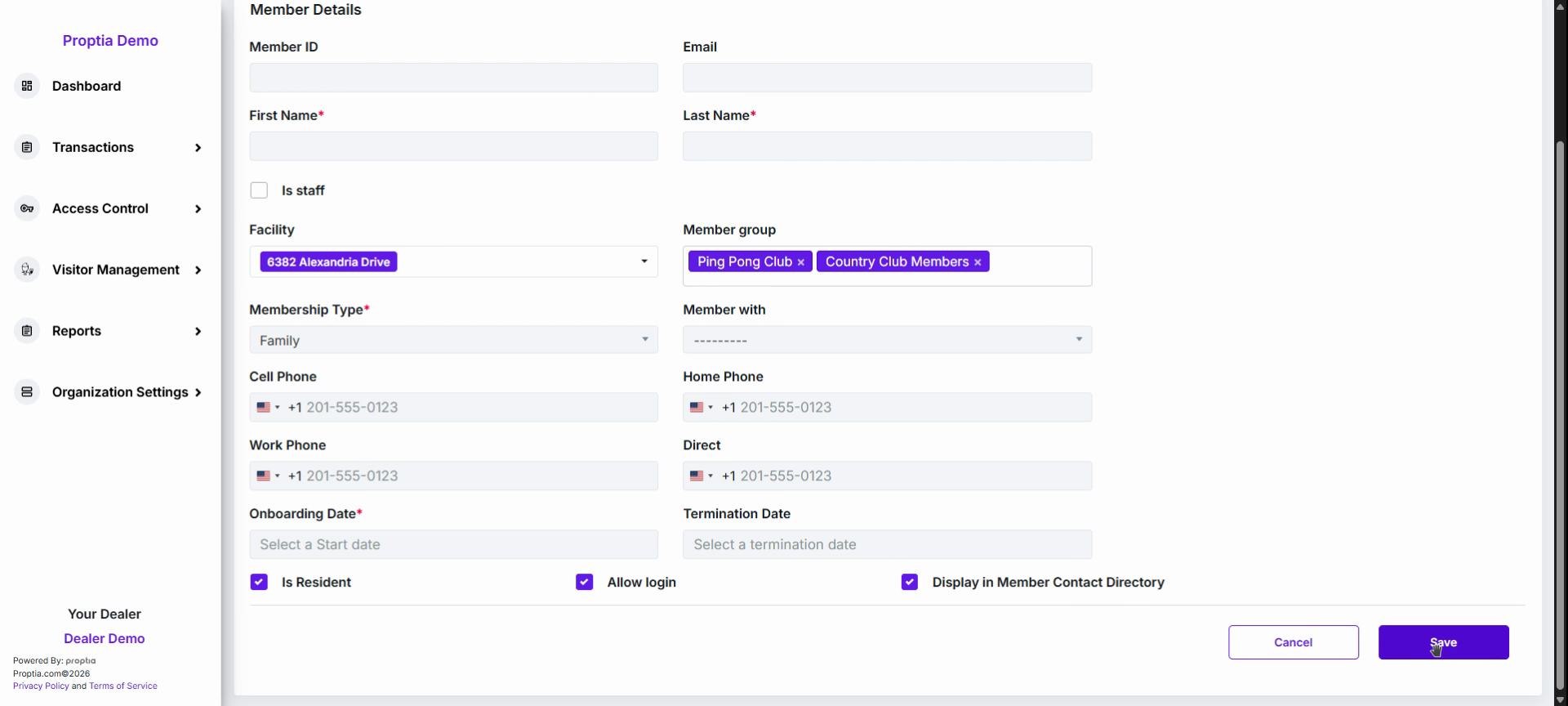
Task: Click the 6382 Alexandria Drive facility tag
Action: click(x=328, y=261)
